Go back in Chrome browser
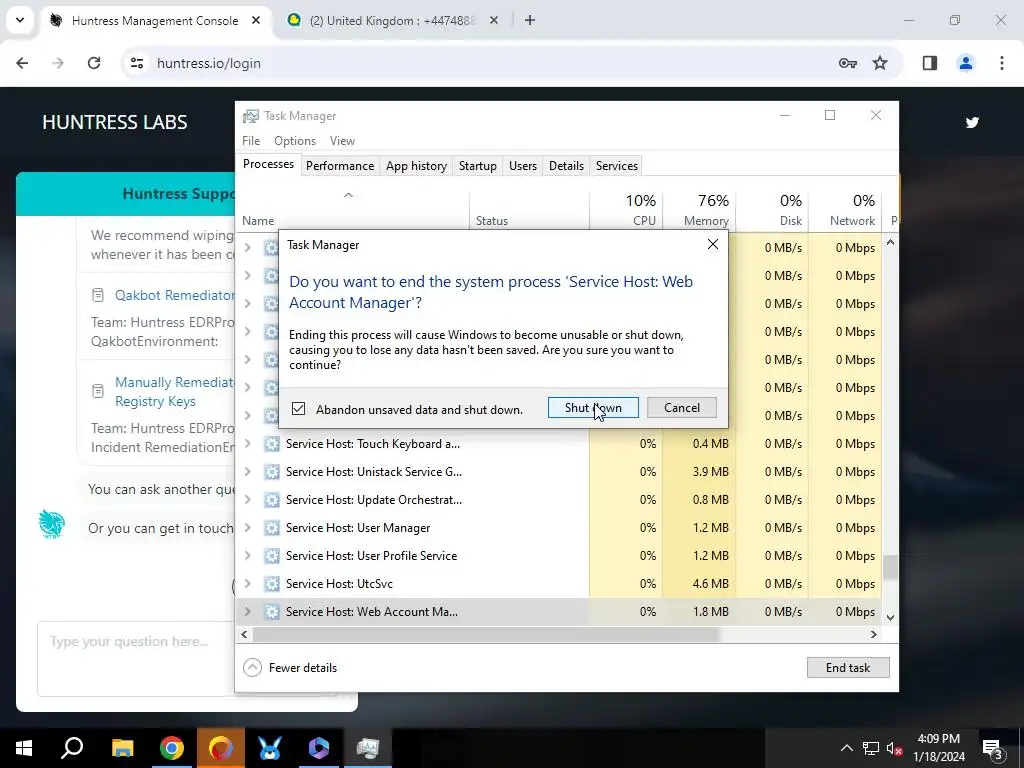 pos(22,63)
